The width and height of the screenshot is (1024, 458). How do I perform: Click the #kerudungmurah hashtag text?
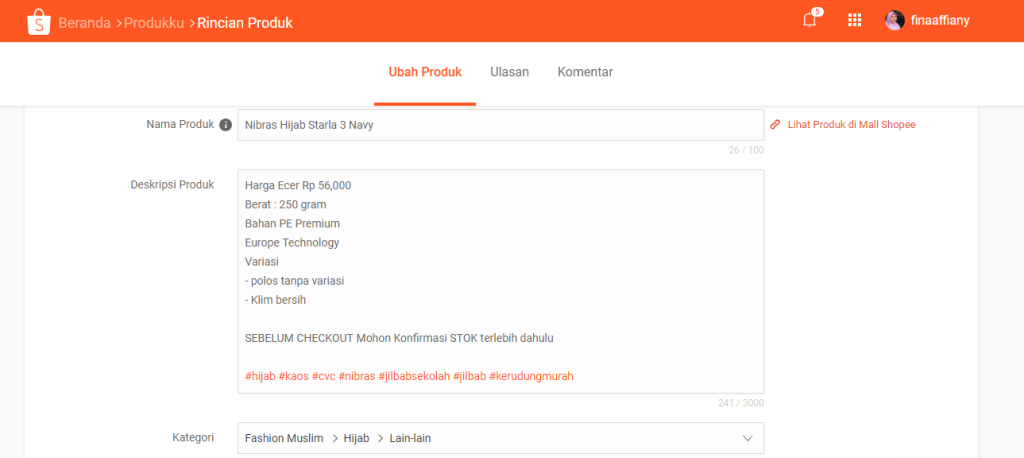coord(531,376)
